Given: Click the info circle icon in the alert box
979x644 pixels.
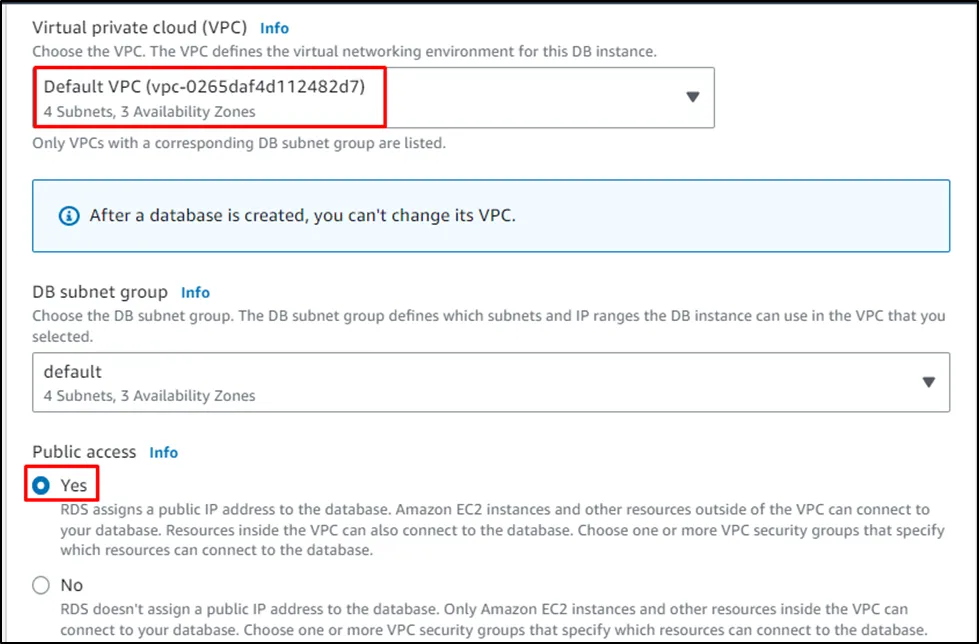Looking at the screenshot, I should [69, 215].
